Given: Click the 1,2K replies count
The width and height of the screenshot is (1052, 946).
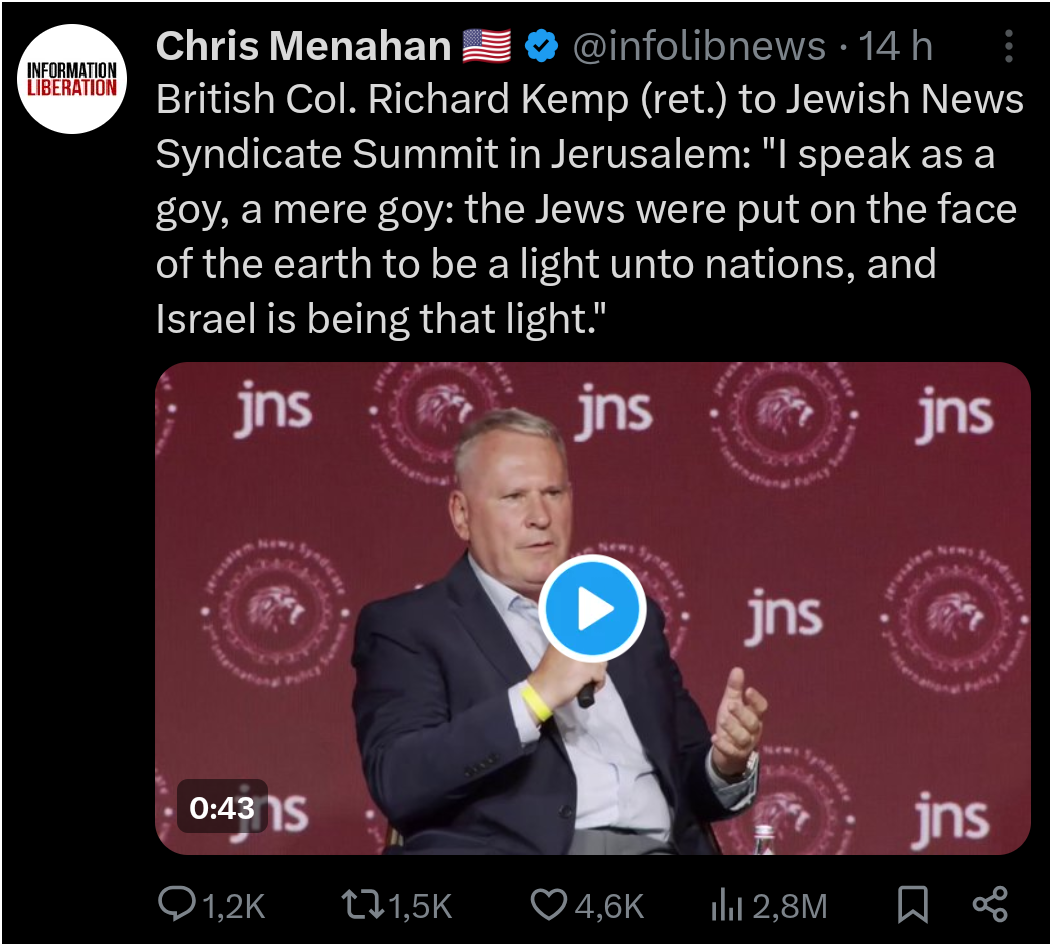Looking at the screenshot, I should click(233, 906).
